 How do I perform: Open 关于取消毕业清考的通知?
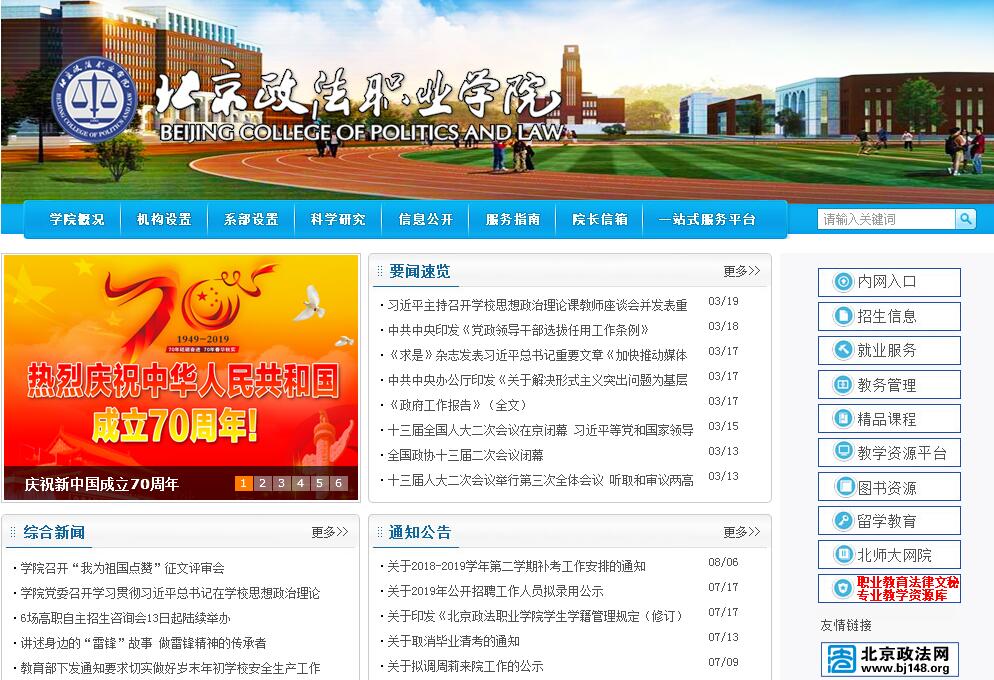453,641
